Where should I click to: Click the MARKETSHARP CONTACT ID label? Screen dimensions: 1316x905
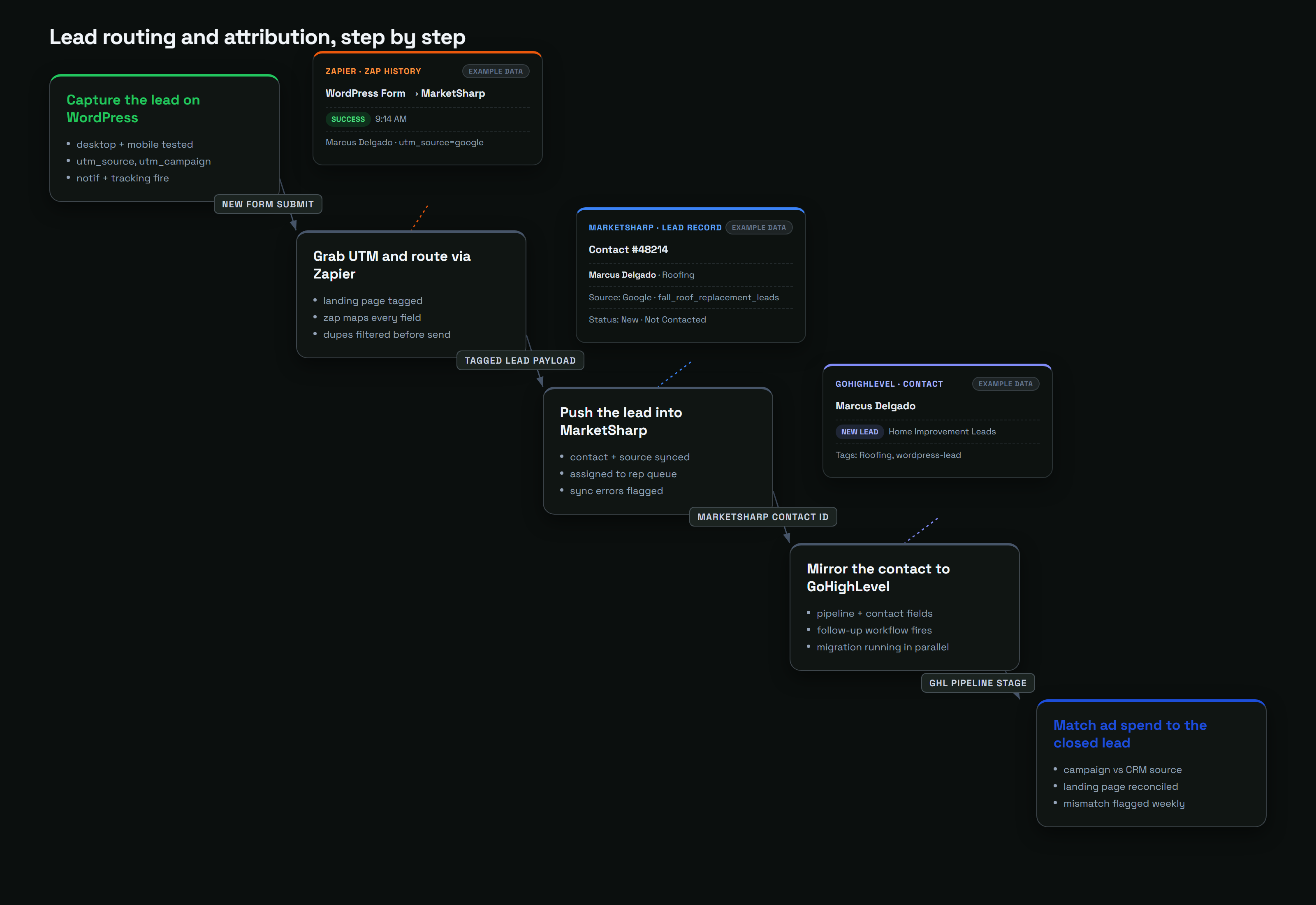pos(763,517)
